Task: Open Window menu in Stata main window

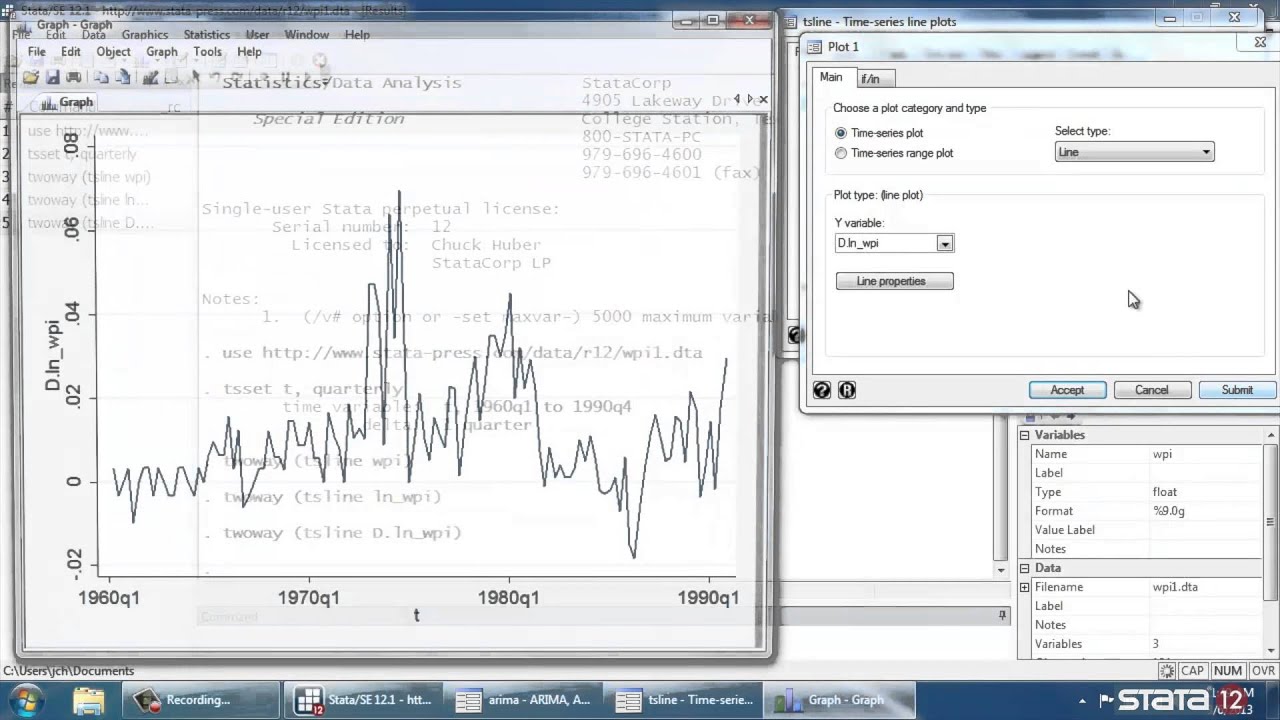Action: point(307,34)
